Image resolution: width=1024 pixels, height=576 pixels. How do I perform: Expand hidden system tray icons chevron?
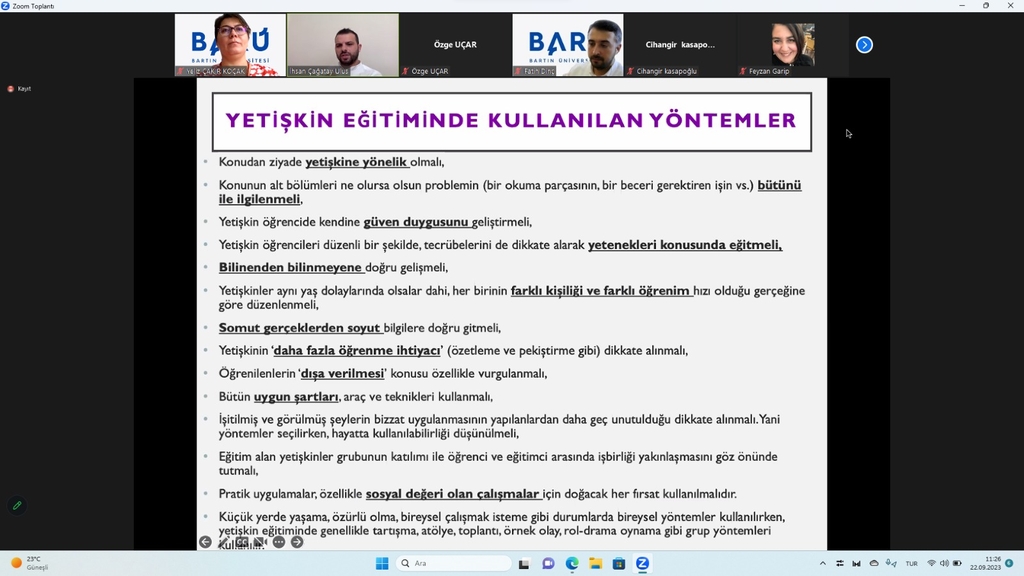pyautogui.click(x=821, y=563)
